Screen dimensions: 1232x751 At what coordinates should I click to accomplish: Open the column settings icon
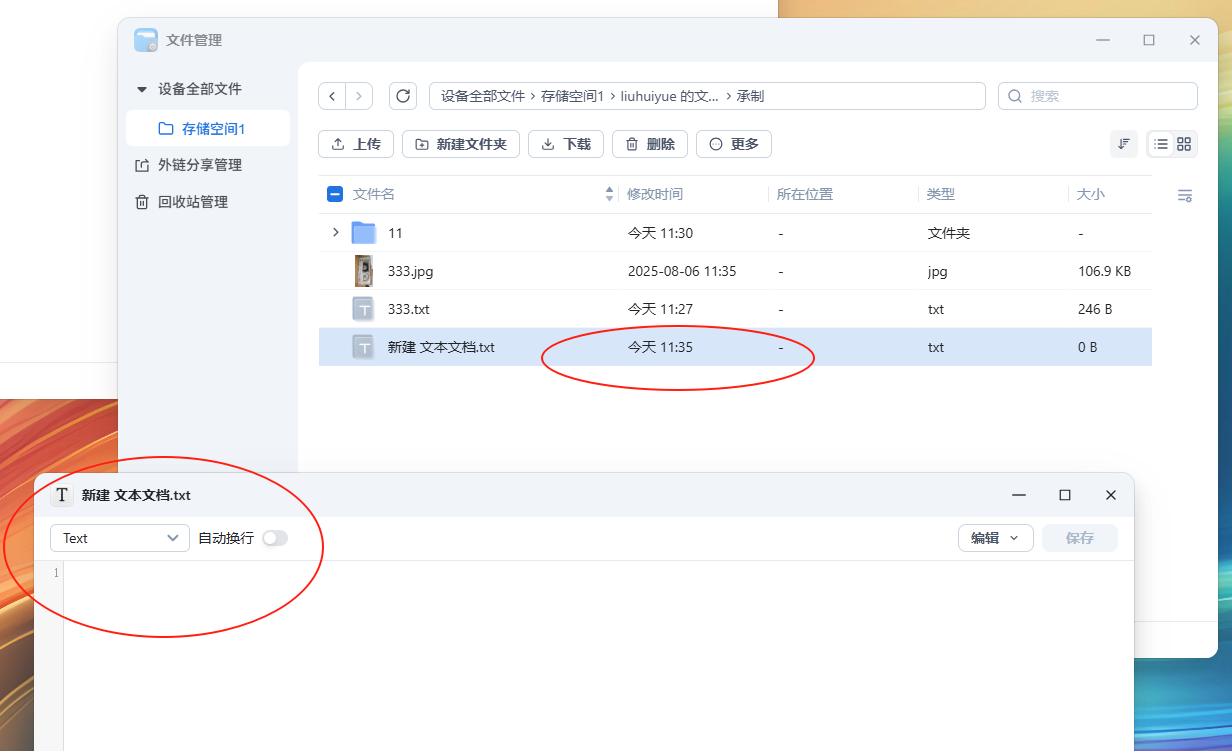[1185, 195]
